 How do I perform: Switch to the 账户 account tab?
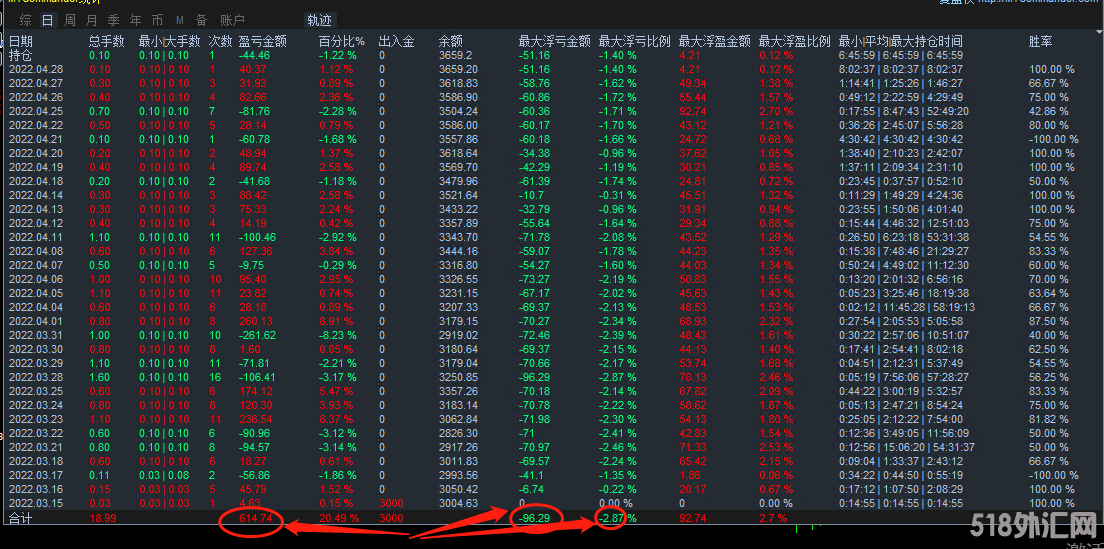[x=232, y=20]
